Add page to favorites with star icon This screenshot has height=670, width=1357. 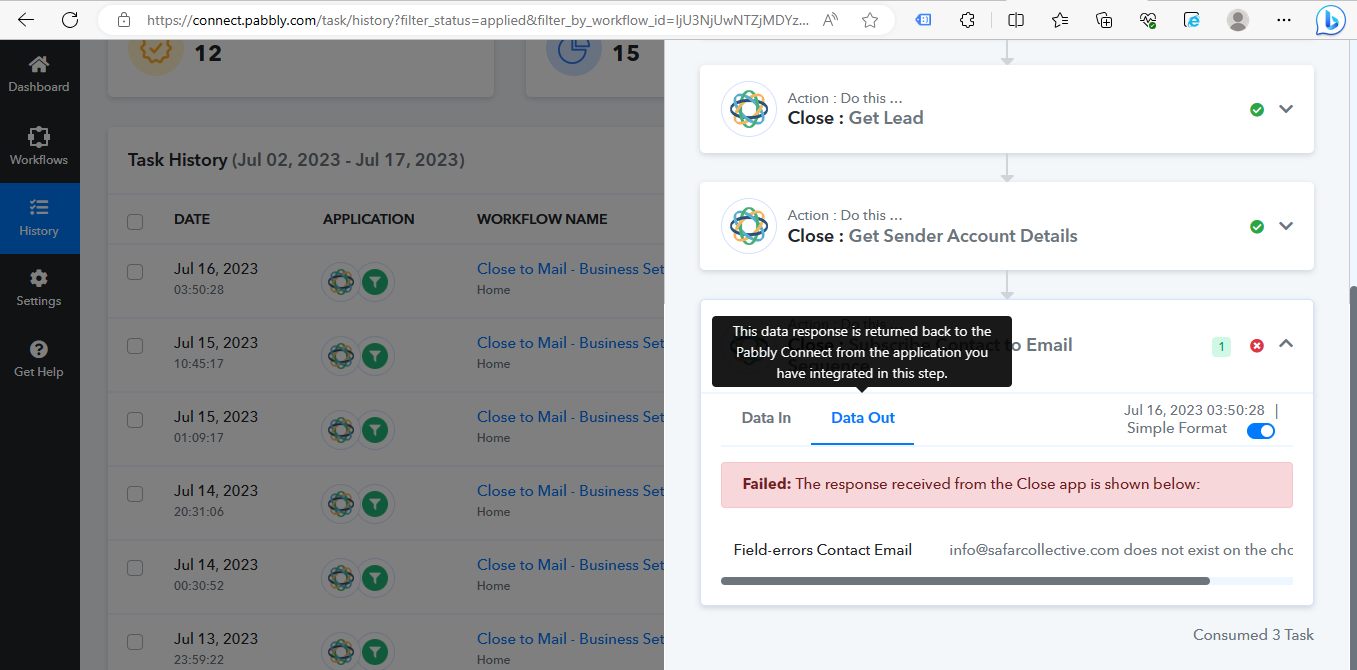click(870, 19)
